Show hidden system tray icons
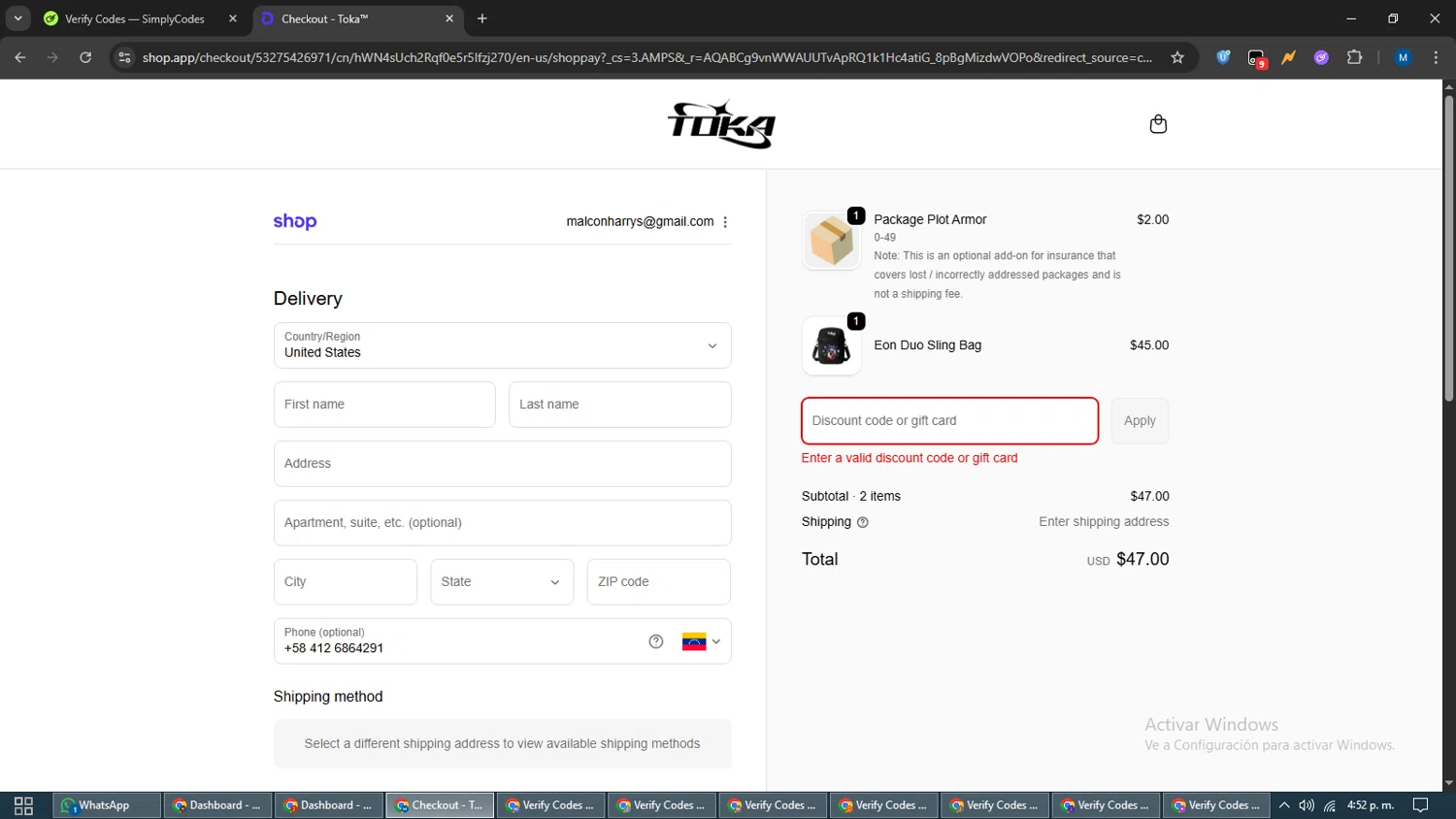Viewport: 1456px width, 819px height. click(1284, 805)
